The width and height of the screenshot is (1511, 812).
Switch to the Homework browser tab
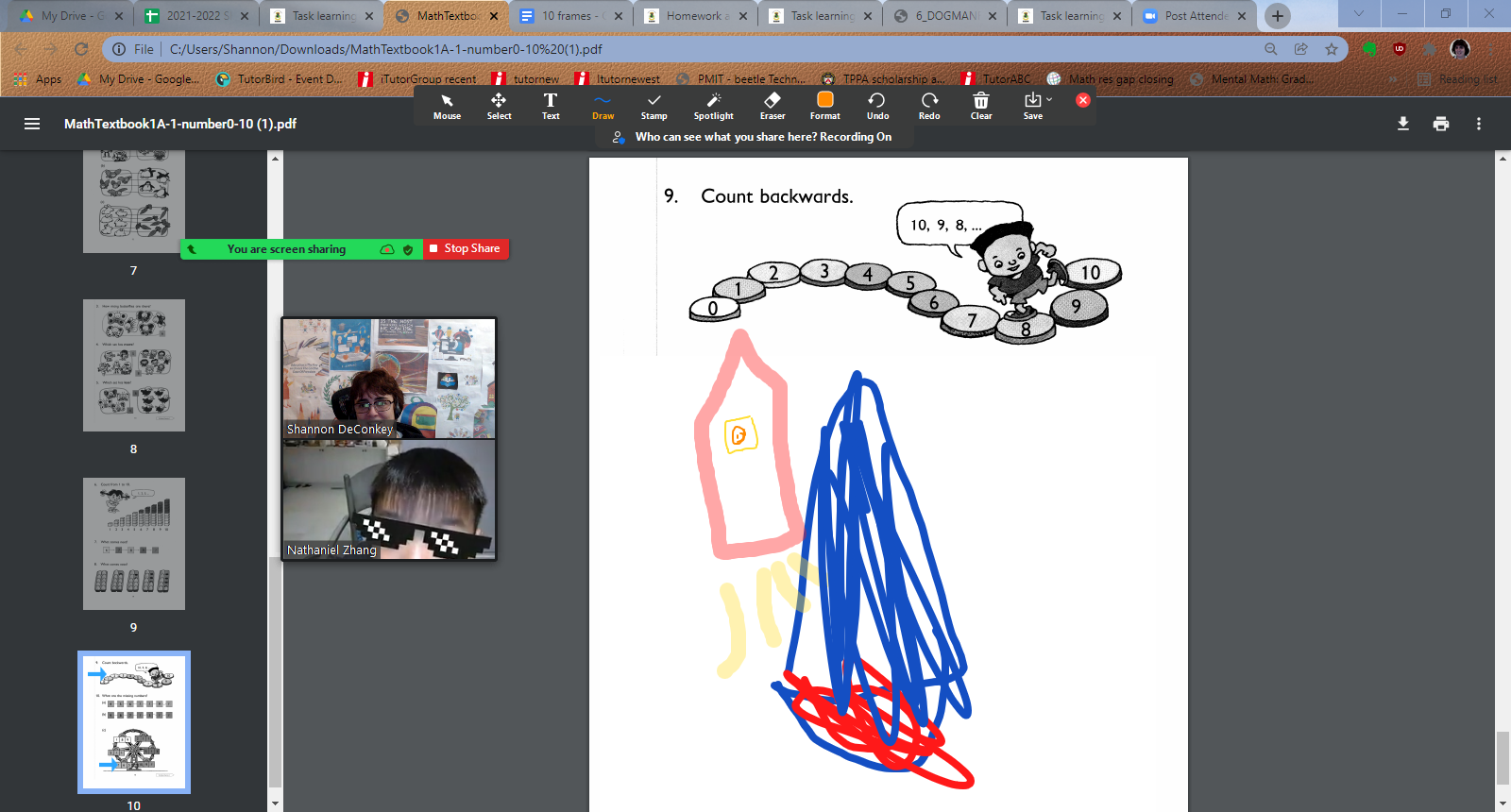click(694, 16)
